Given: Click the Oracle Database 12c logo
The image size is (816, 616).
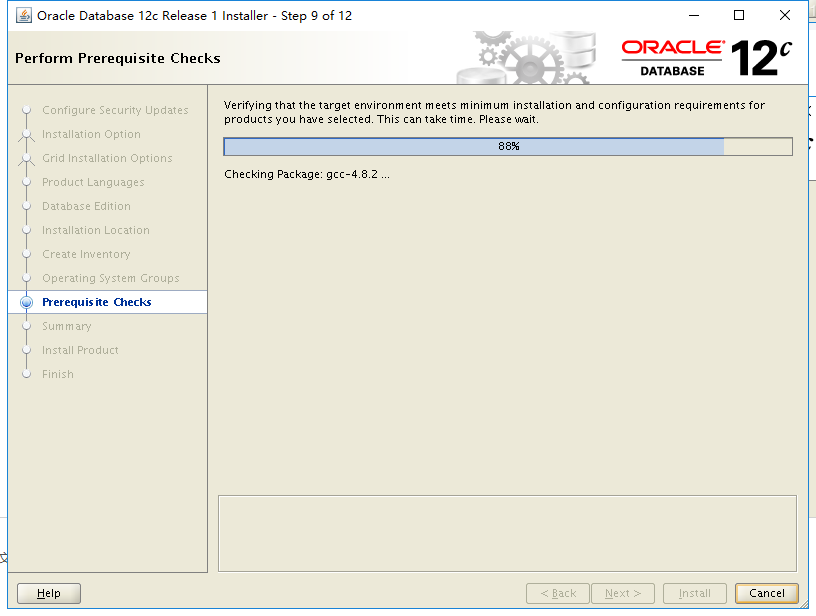Looking at the screenshot, I should (x=707, y=58).
